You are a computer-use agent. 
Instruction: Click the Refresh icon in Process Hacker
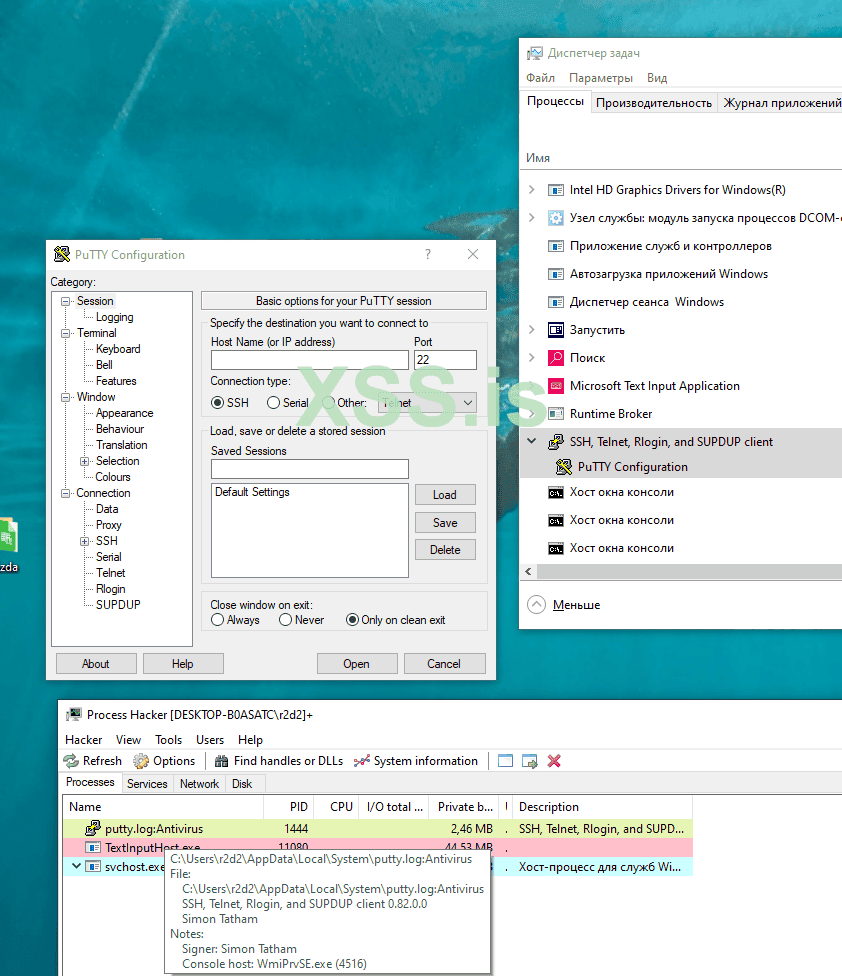tap(72, 761)
